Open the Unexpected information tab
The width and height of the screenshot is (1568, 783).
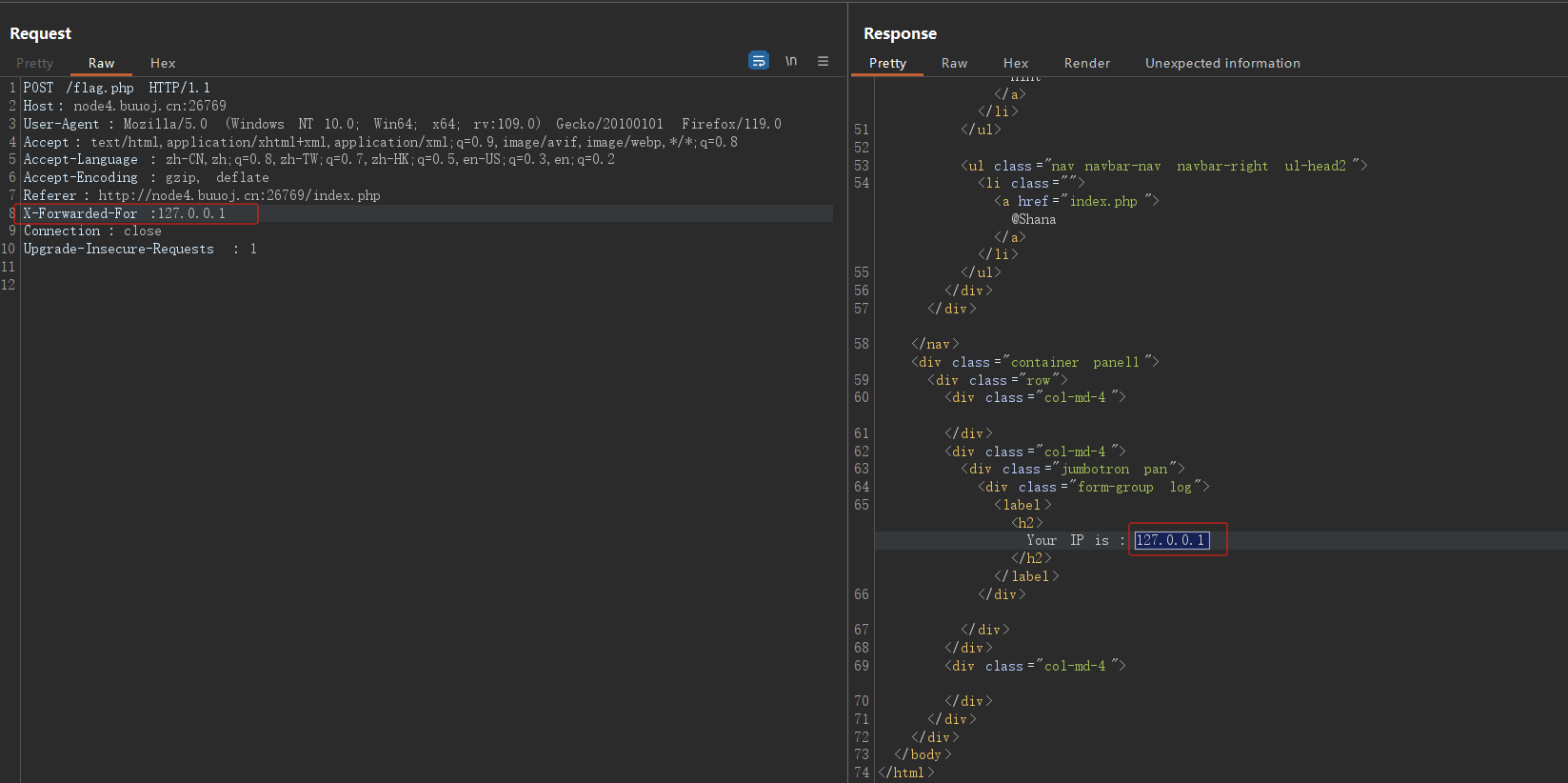click(1222, 63)
